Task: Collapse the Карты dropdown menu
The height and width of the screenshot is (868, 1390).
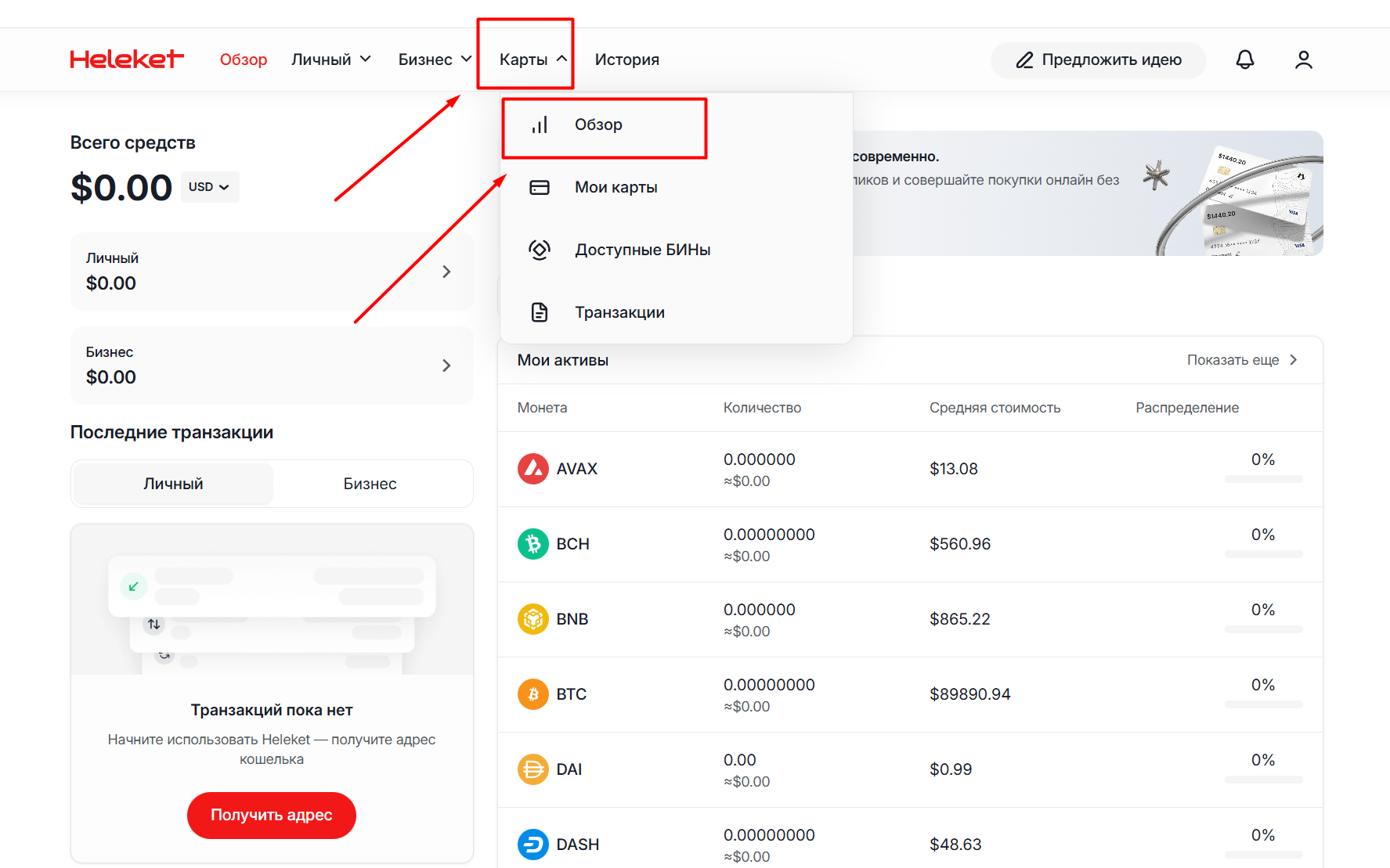Action: point(533,59)
